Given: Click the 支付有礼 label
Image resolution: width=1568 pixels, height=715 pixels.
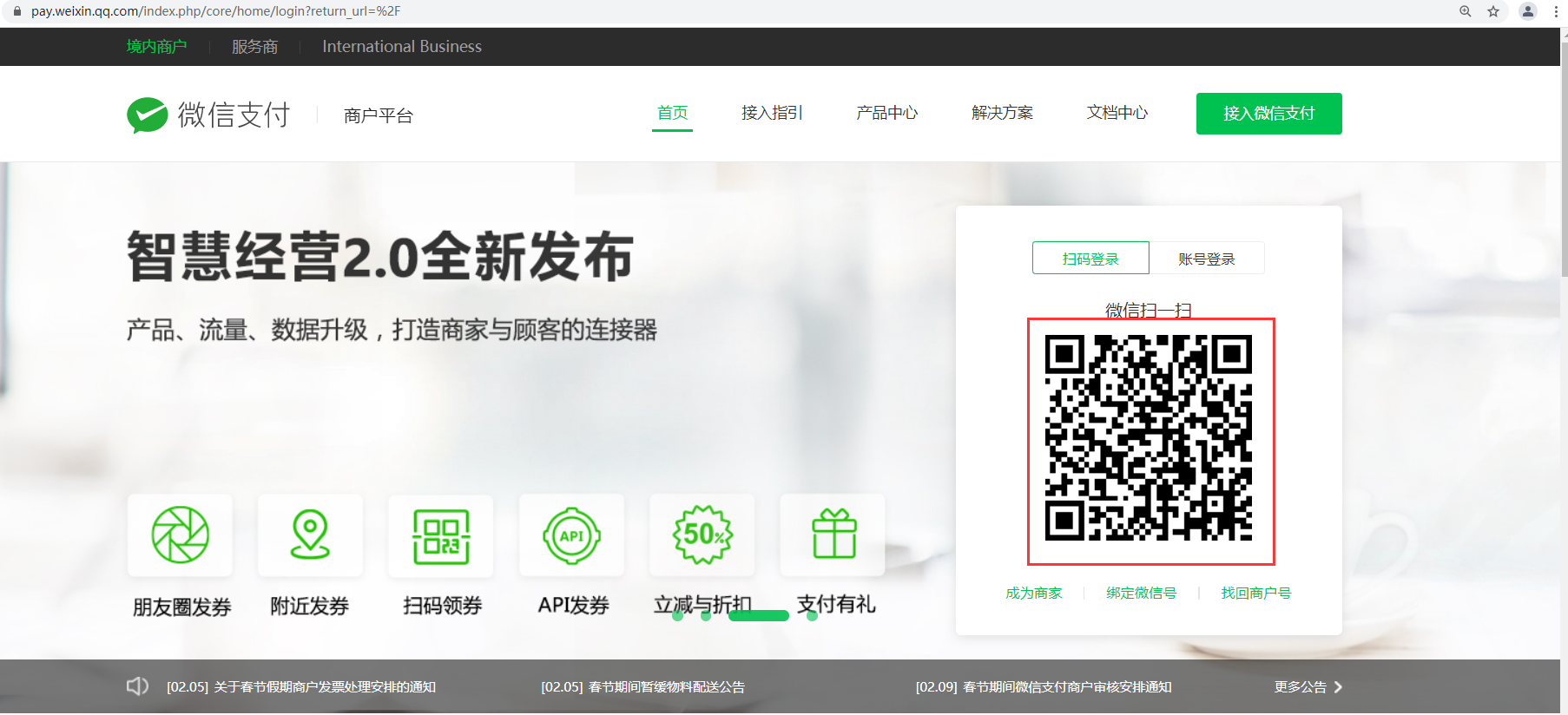Looking at the screenshot, I should (836, 604).
